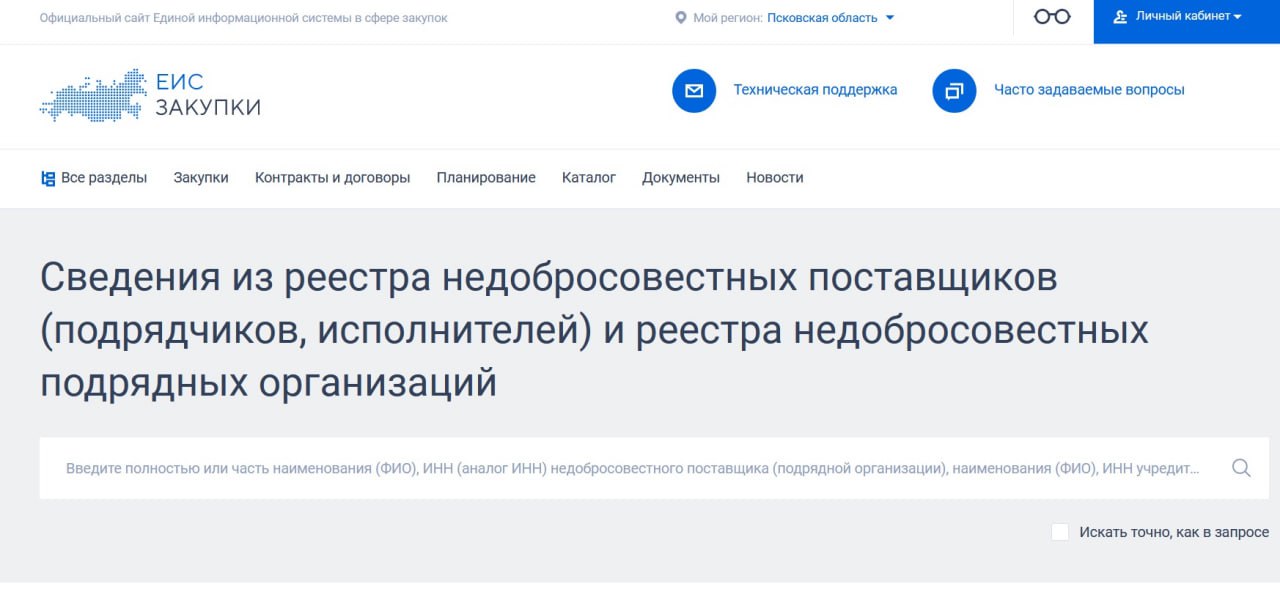Click the user icon in Личный кабинет
Screen dimensions: 1280x592
pyautogui.click(x=1120, y=17)
